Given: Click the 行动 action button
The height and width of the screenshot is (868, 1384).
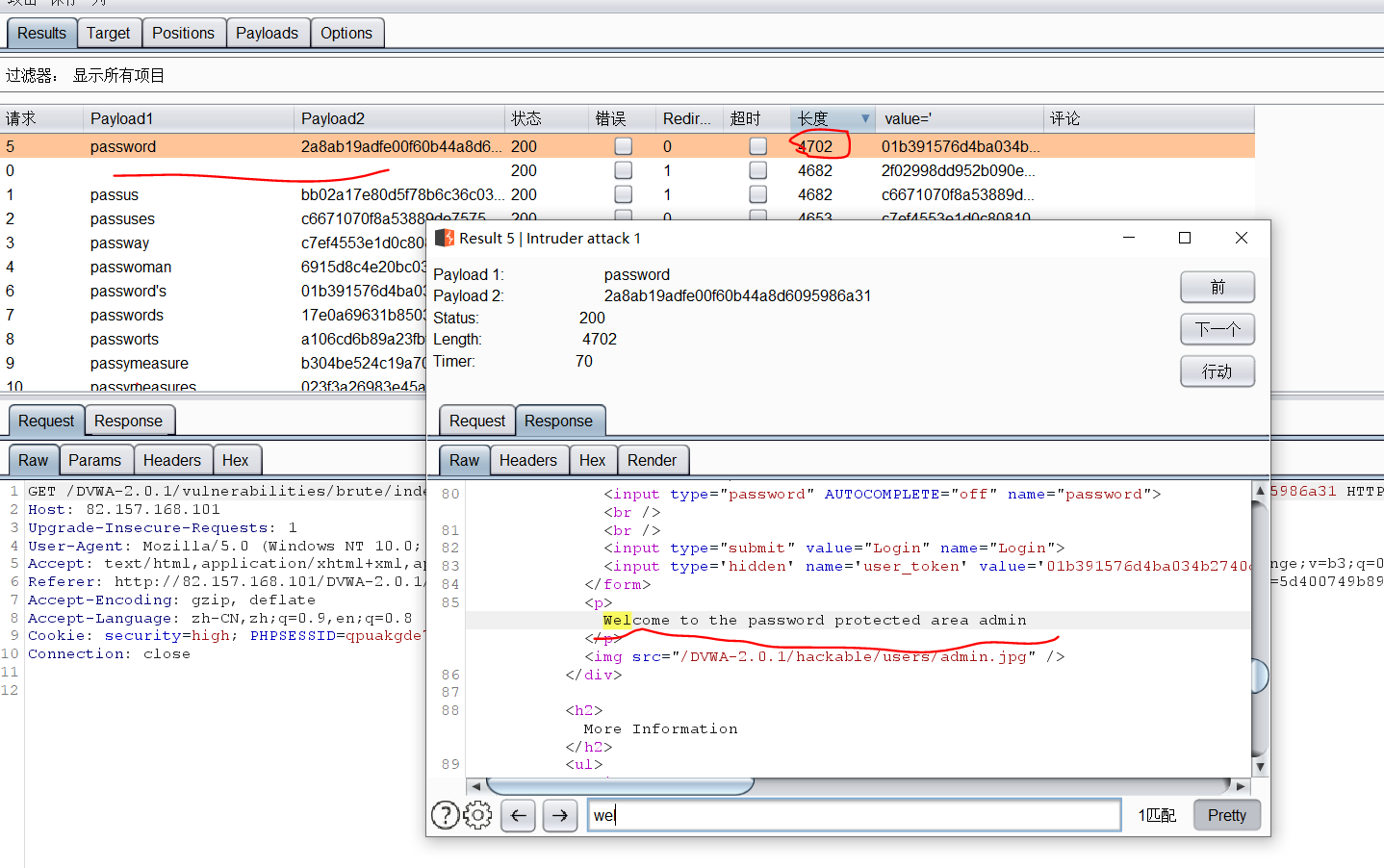Looking at the screenshot, I should [1217, 371].
